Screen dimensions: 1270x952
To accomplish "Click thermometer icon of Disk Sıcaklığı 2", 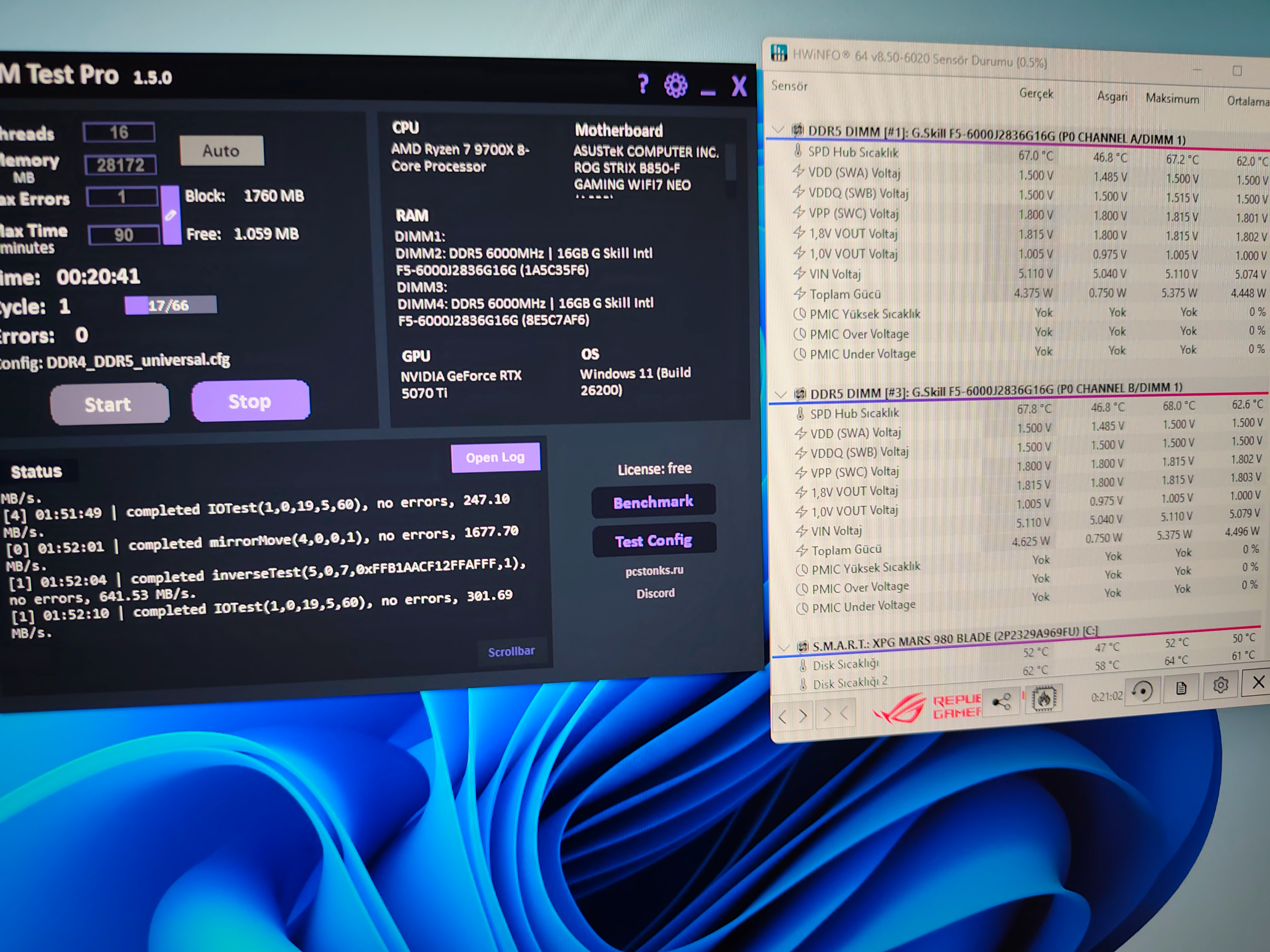I will pos(804,684).
